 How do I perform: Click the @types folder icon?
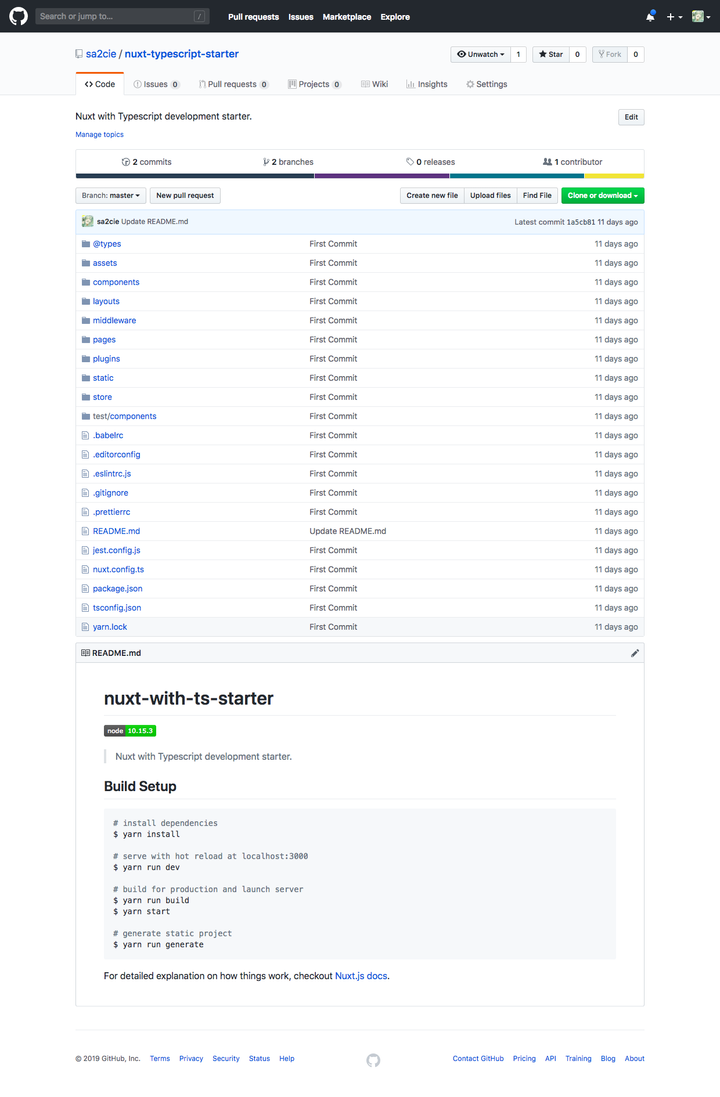click(85, 244)
